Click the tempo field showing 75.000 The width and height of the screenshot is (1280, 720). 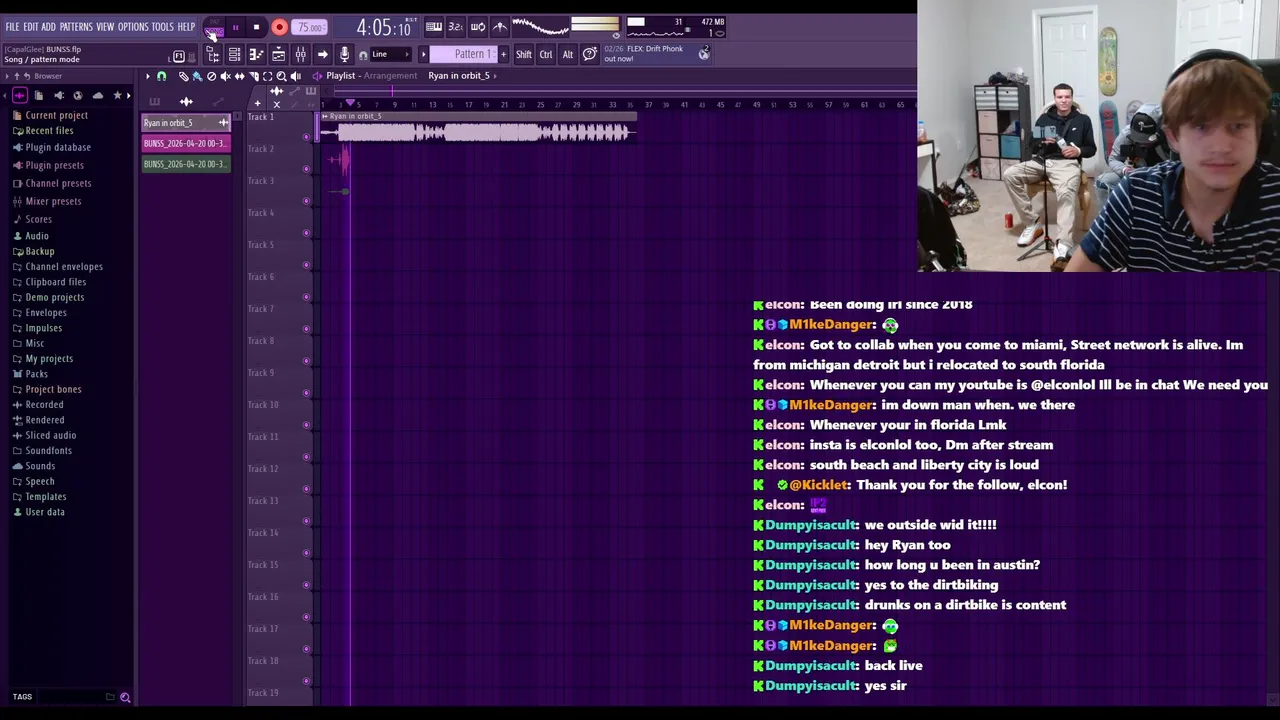(310, 28)
